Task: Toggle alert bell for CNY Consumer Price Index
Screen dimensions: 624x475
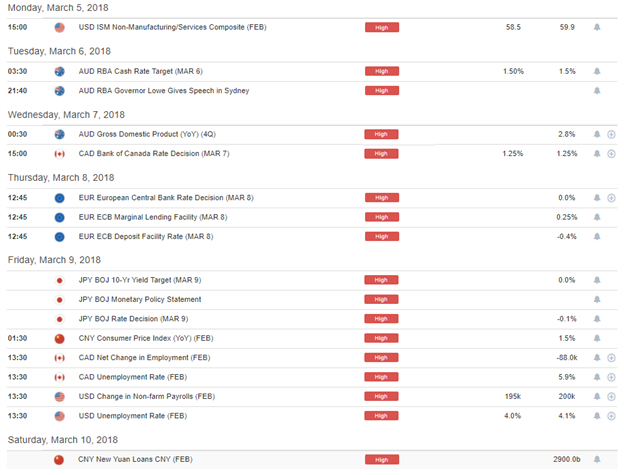Action: coord(597,338)
